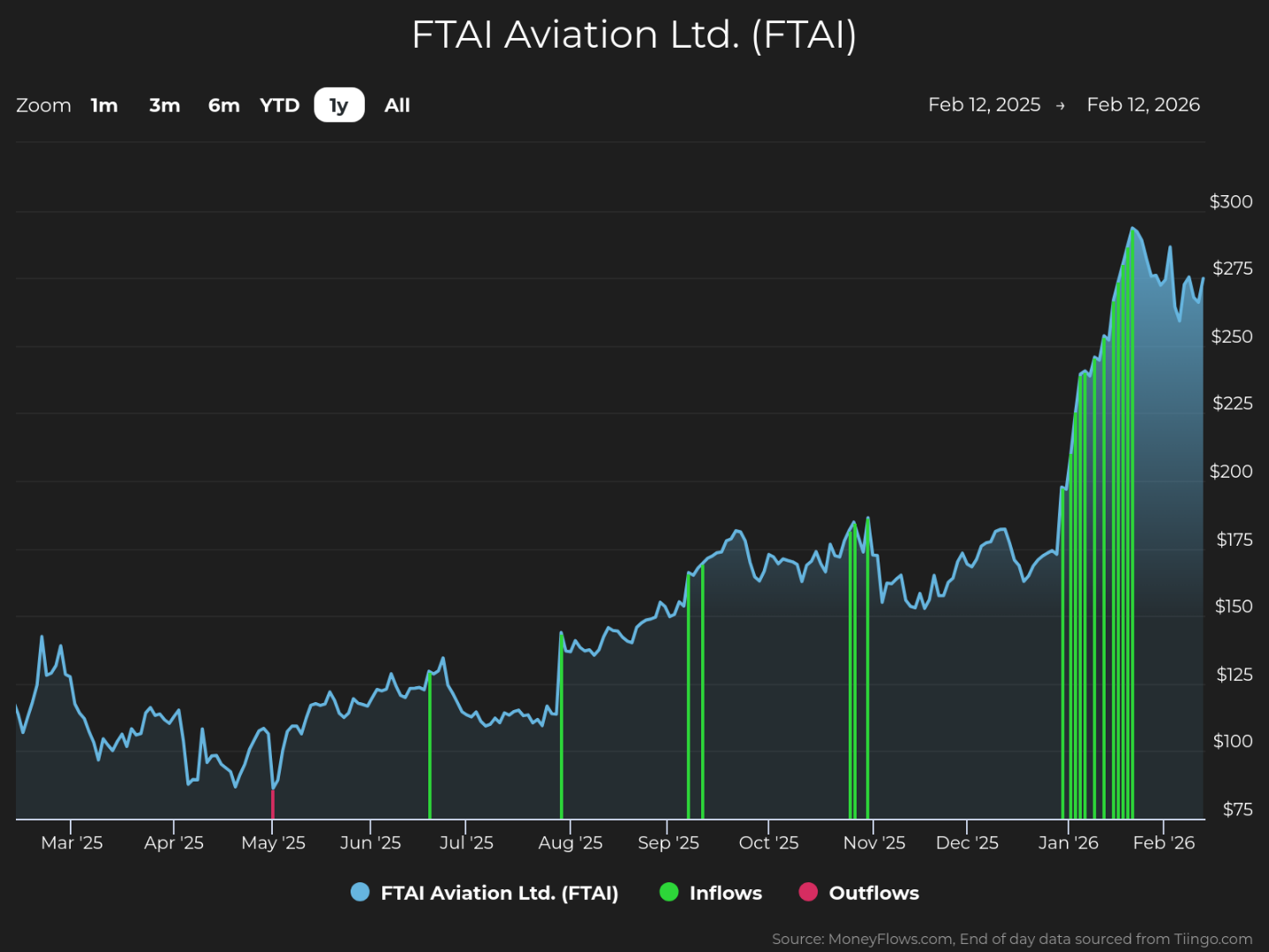The width and height of the screenshot is (1269, 952).
Task: Click the $150 price axis label
Action: pos(1234,607)
